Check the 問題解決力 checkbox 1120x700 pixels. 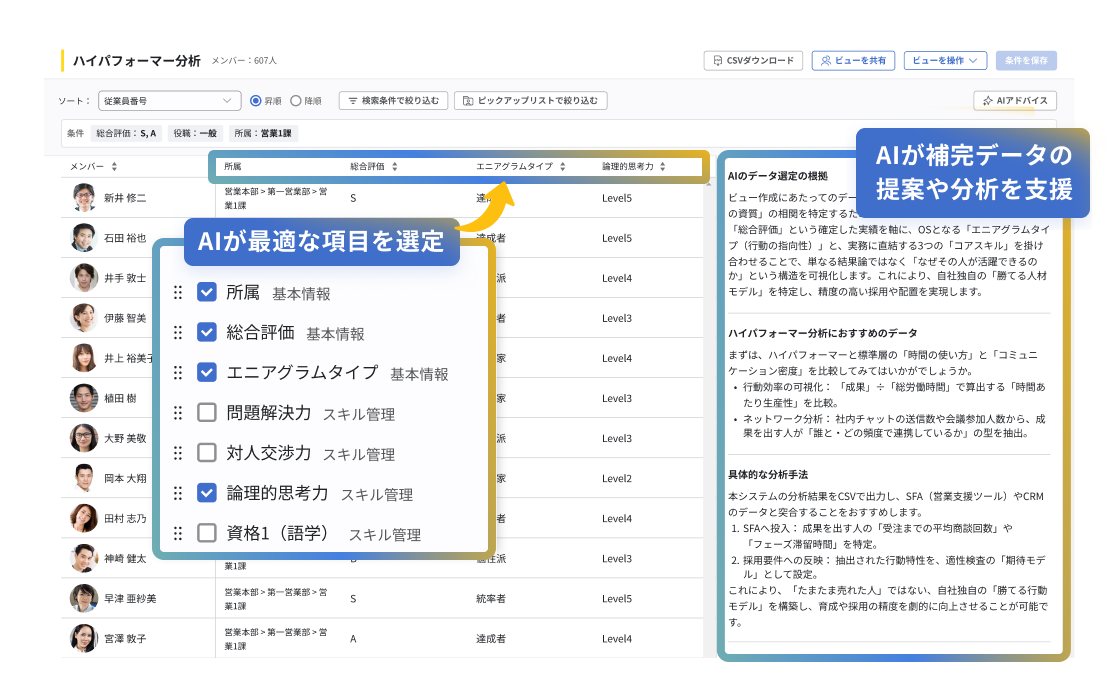pyautogui.click(x=207, y=412)
